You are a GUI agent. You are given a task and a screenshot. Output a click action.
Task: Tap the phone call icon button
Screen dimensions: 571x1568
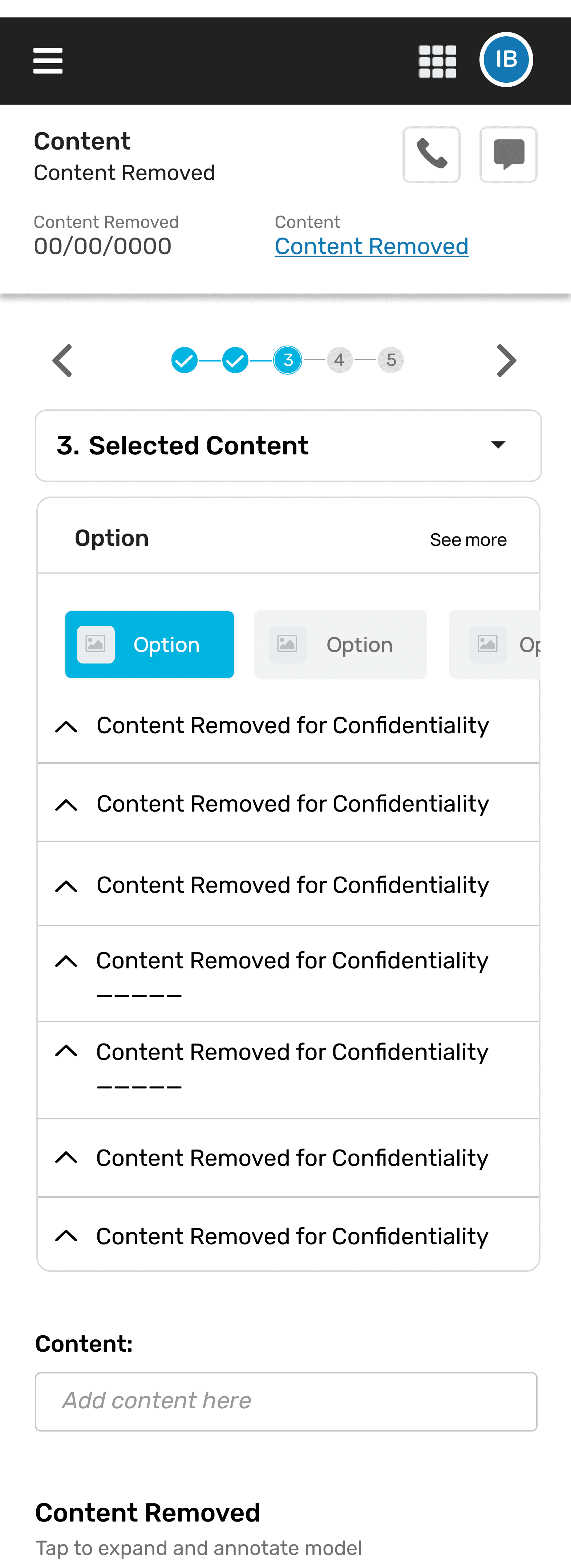(432, 155)
